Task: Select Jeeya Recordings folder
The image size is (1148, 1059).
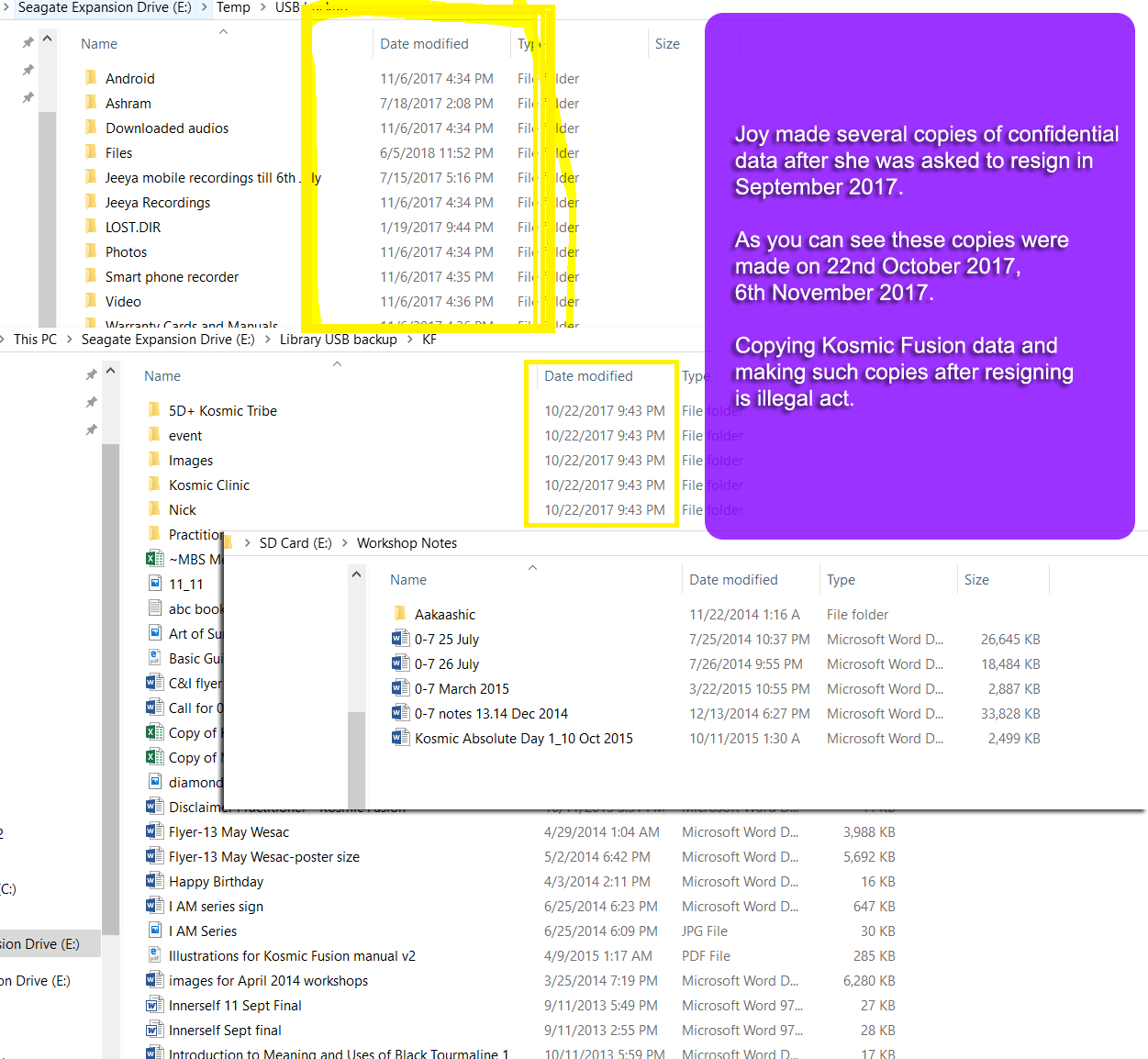Action: 157,202
